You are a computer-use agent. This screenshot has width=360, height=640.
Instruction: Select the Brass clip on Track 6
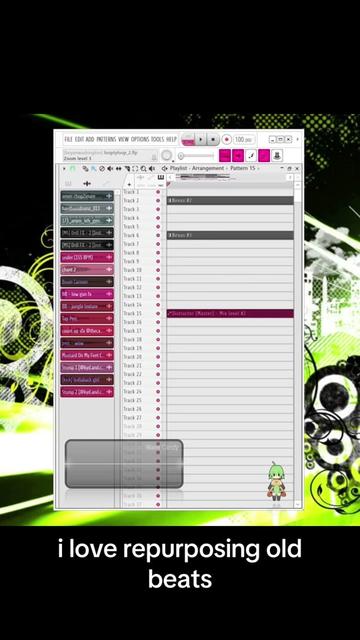tap(230, 236)
